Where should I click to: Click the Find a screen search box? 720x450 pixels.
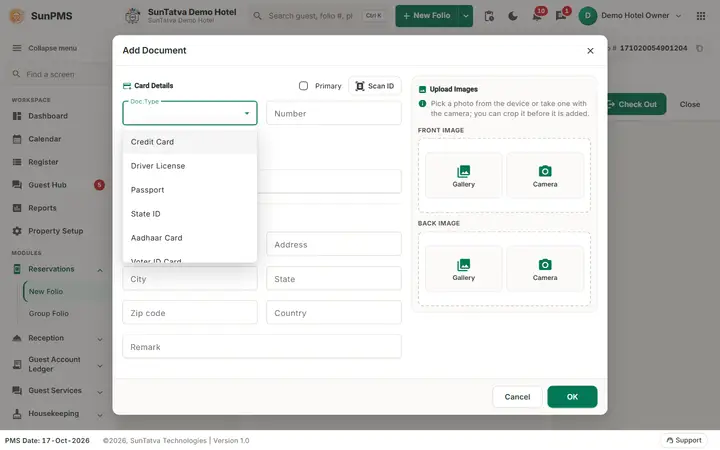coord(57,74)
